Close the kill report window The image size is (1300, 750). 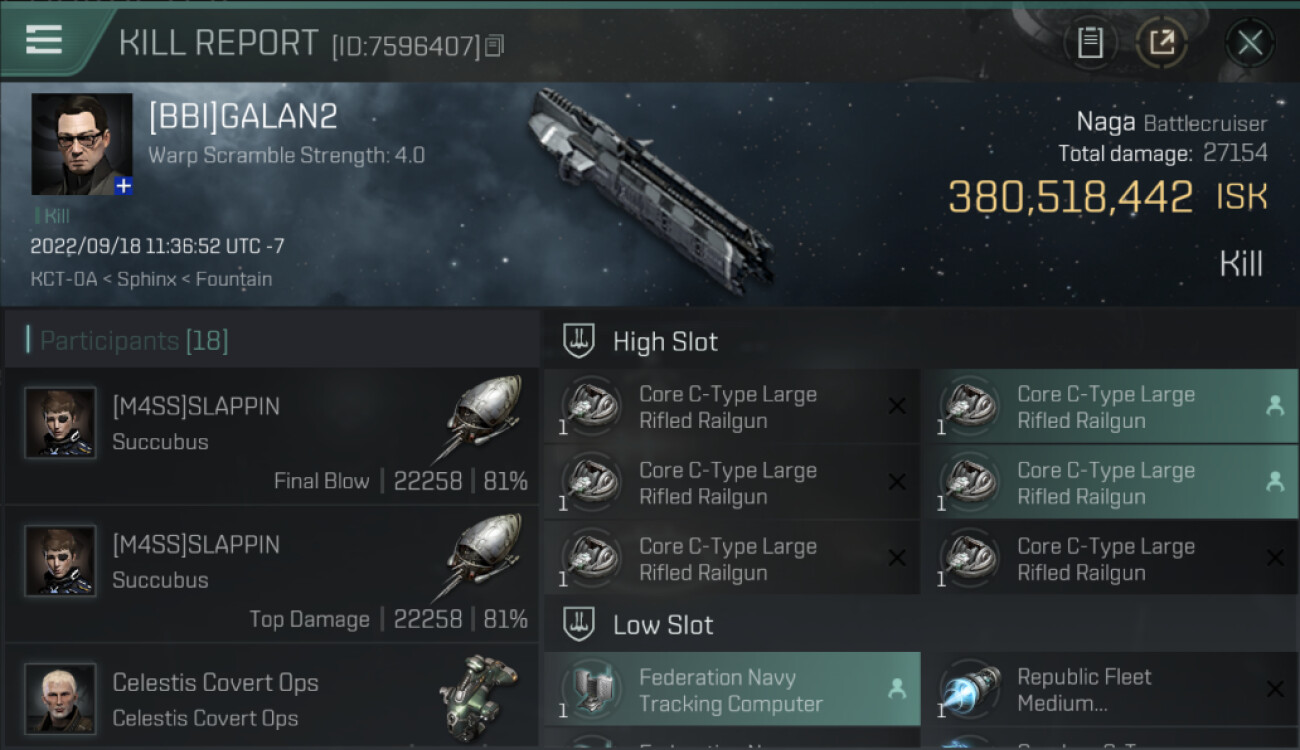pos(1250,42)
